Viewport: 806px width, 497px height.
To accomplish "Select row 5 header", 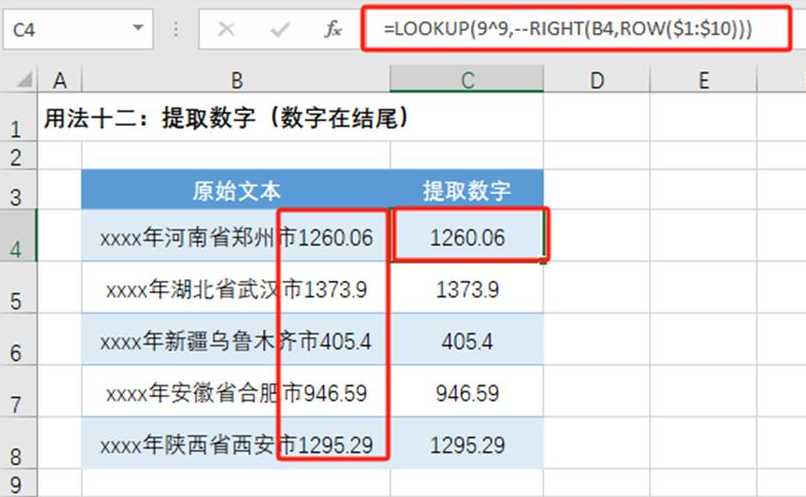I will pos(17,288).
